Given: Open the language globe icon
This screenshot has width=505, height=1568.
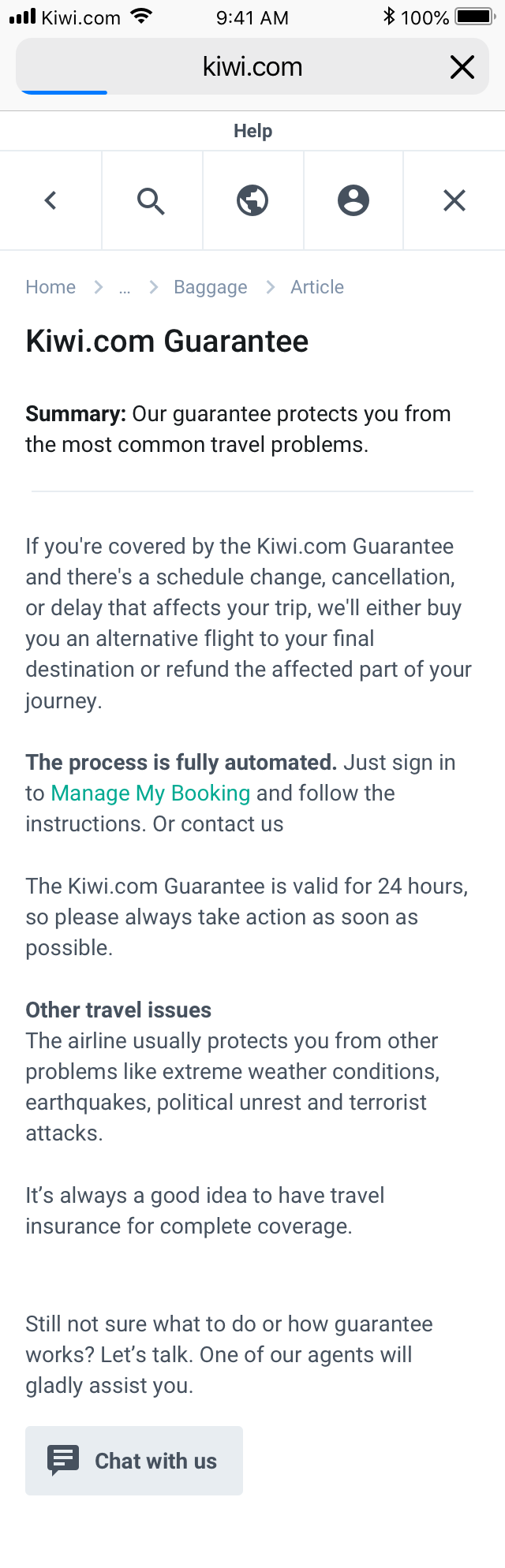Looking at the screenshot, I should point(252,200).
